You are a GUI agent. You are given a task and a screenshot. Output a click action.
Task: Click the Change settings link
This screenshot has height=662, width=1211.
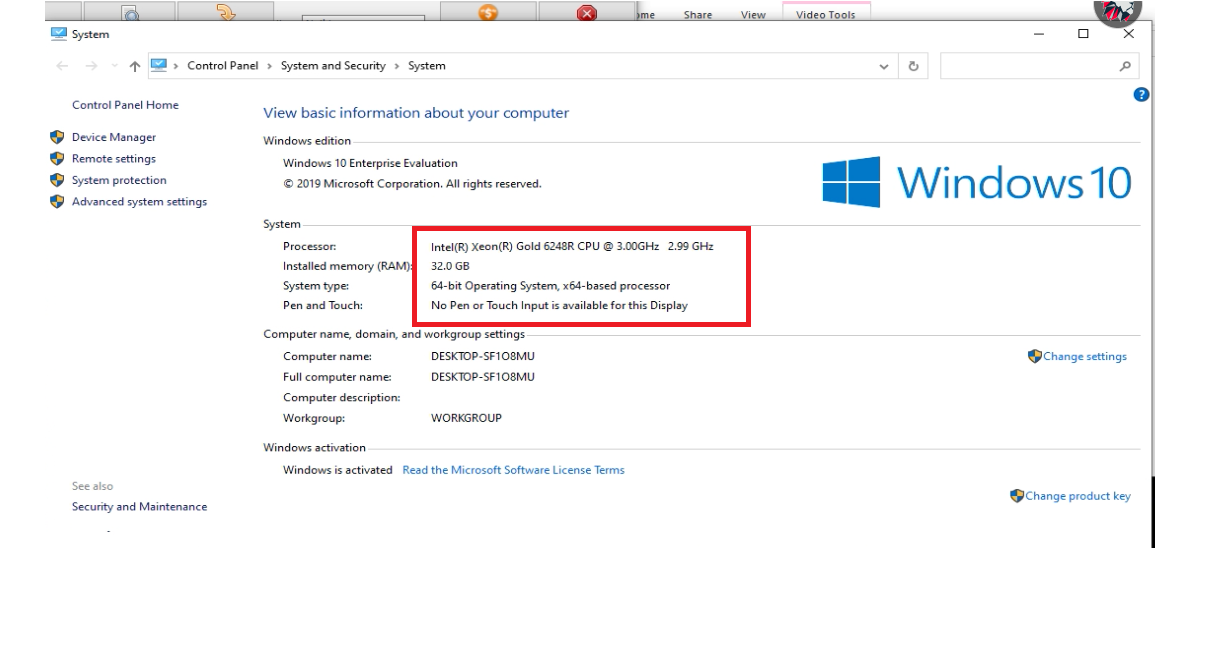[1085, 356]
